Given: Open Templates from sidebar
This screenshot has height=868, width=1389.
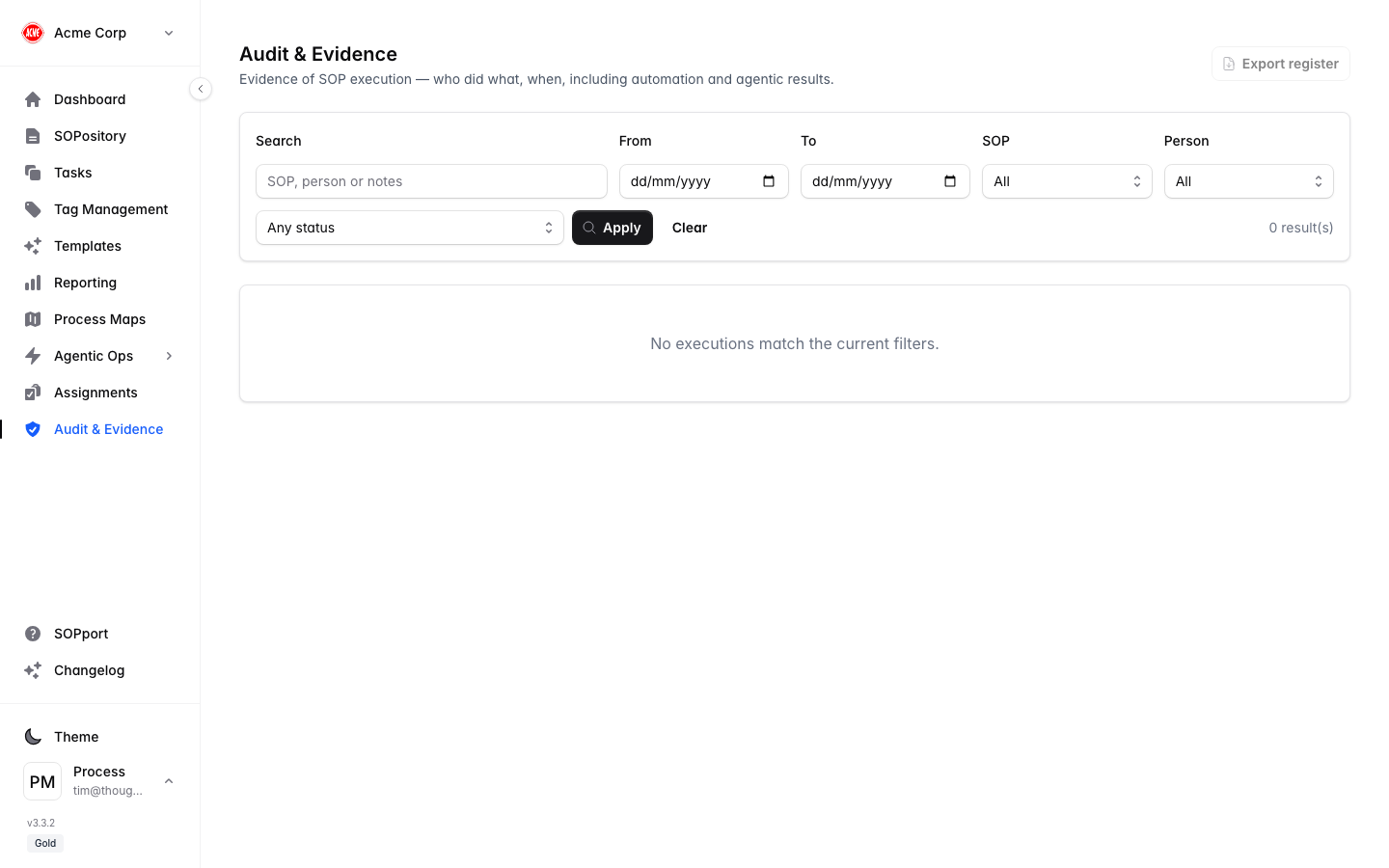Looking at the screenshot, I should (x=99, y=246).
